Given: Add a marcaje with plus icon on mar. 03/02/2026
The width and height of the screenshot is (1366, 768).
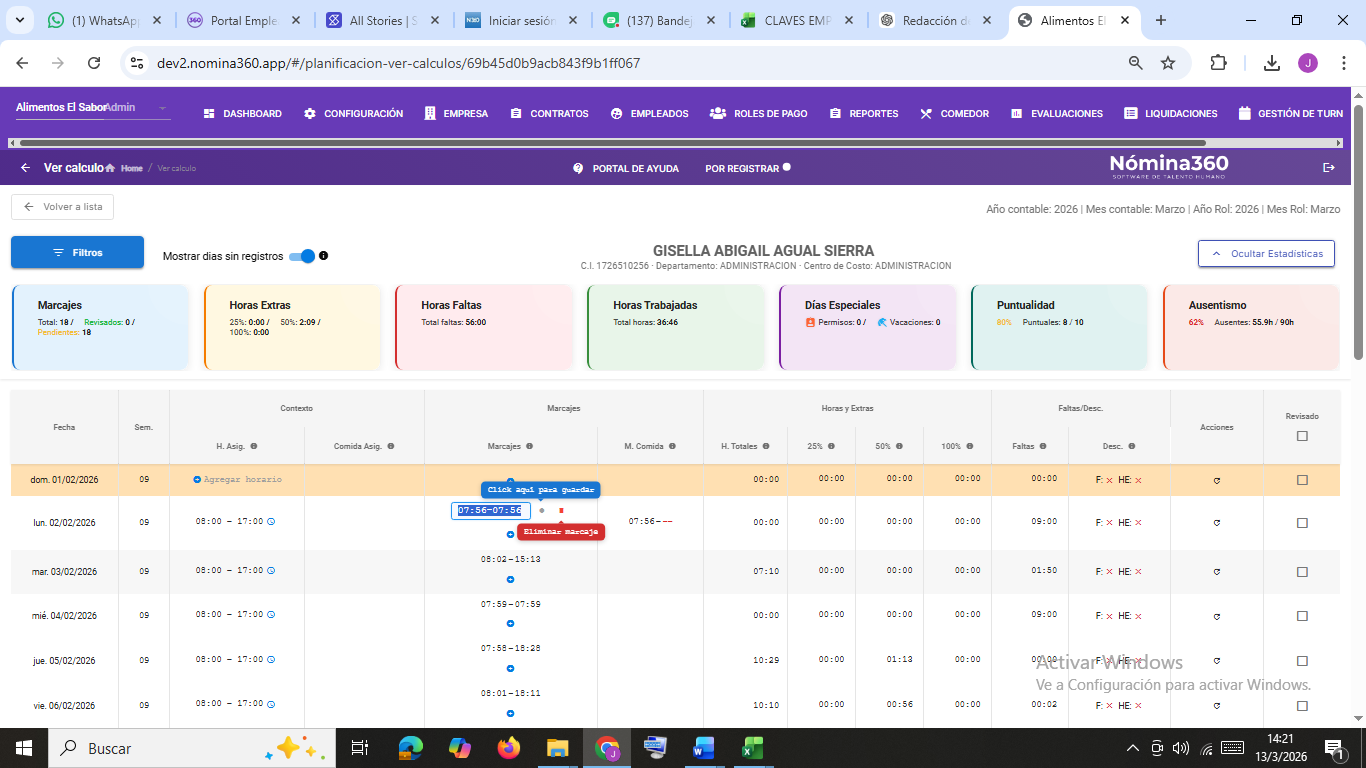Looking at the screenshot, I should pos(510,579).
